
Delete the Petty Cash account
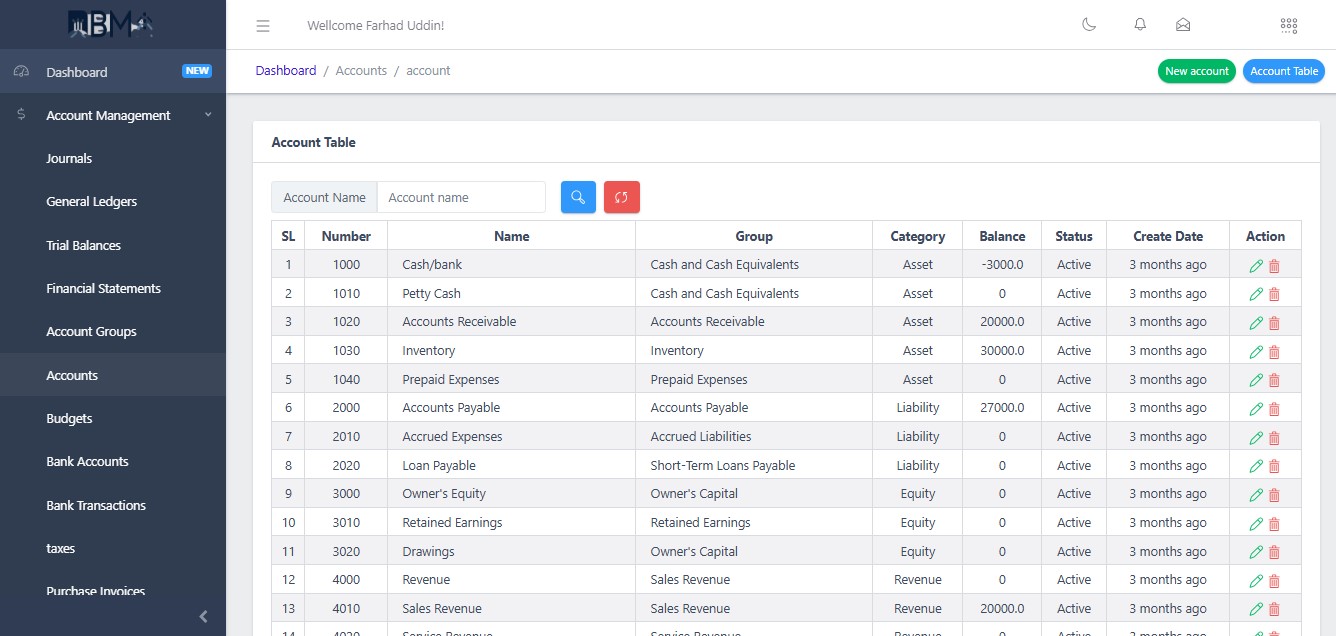coord(1274,294)
